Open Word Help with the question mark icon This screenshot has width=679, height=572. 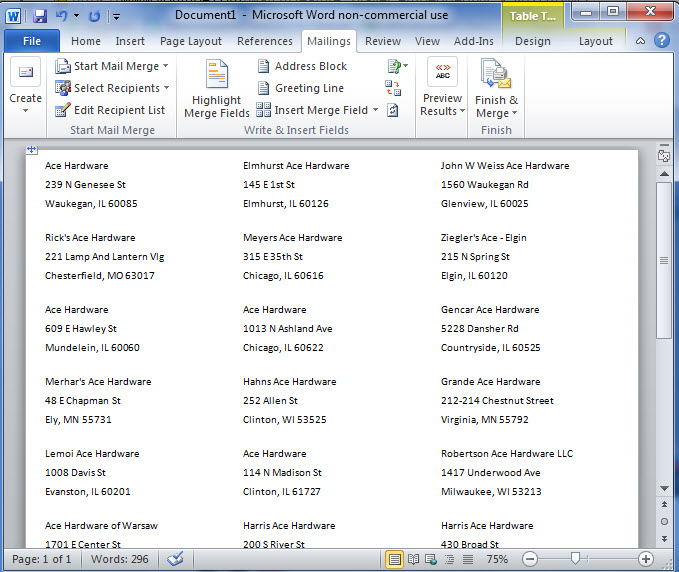(662, 40)
